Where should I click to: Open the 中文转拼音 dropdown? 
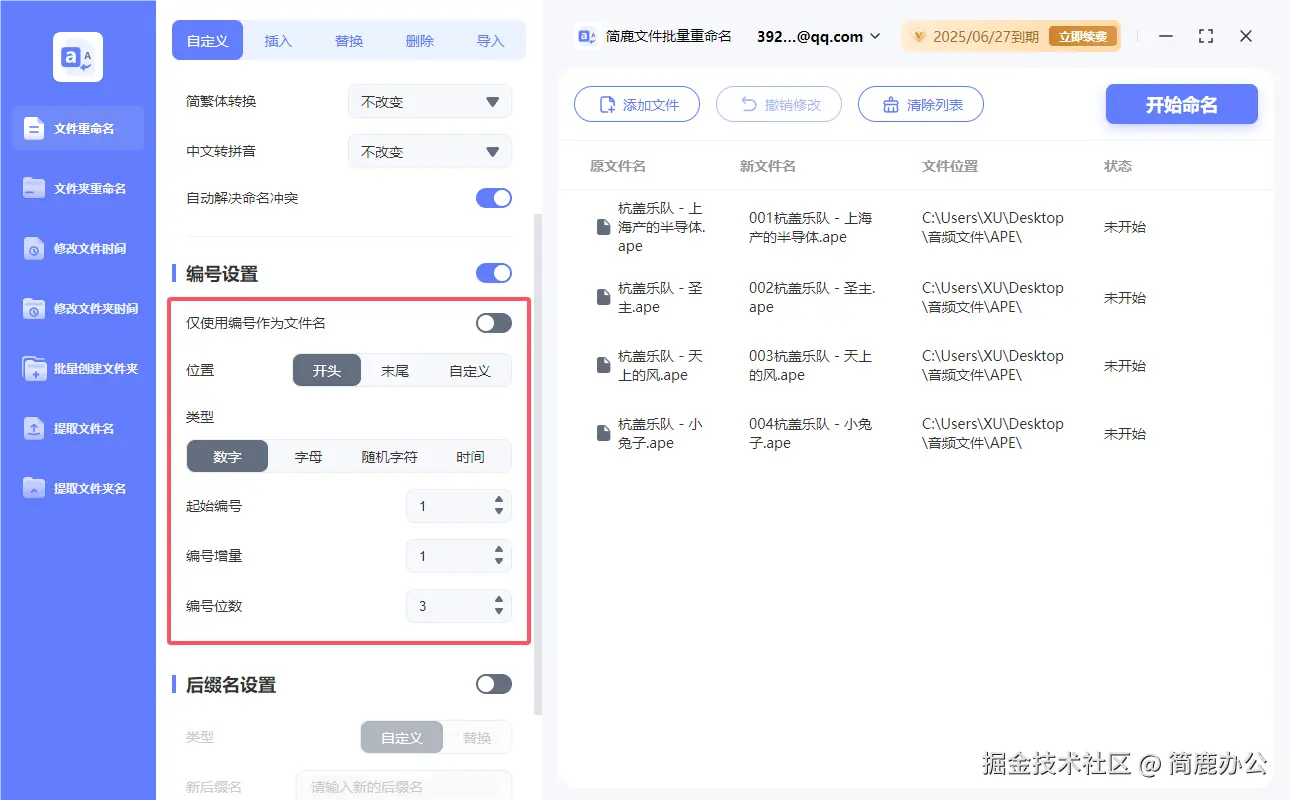tap(429, 151)
